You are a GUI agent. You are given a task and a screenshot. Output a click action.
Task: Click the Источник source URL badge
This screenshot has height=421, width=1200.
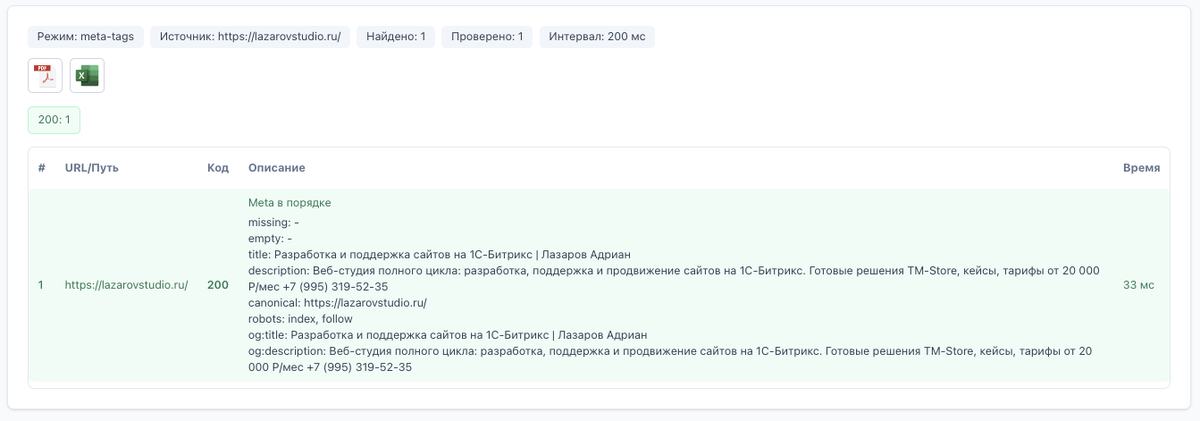pyautogui.click(x=250, y=36)
